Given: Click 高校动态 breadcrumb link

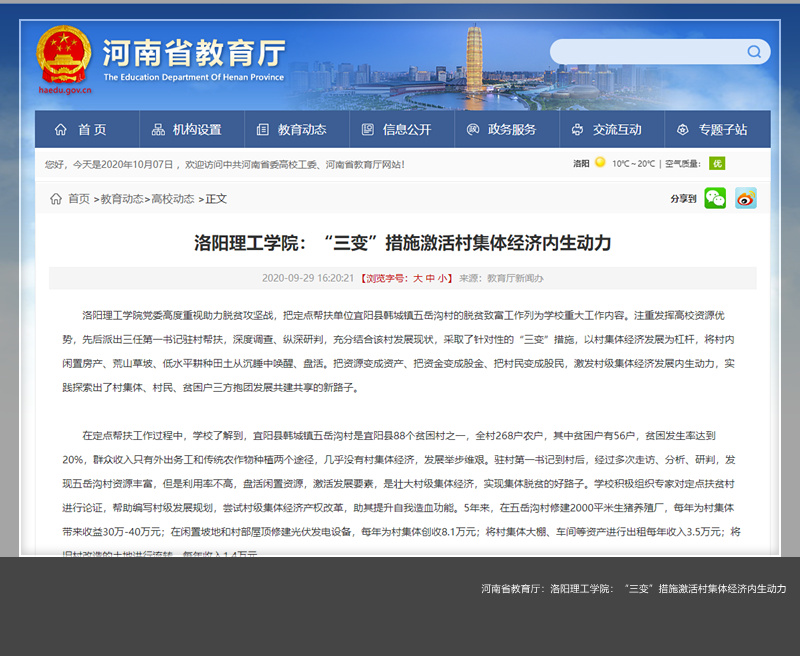Looking at the screenshot, I should pos(172,199).
